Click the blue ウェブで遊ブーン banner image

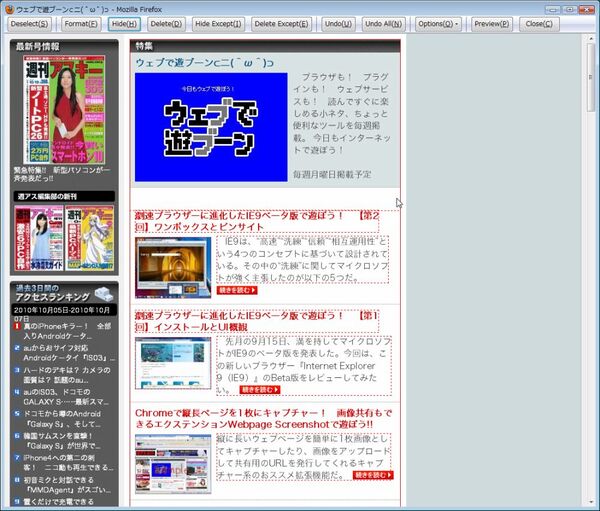click(211, 127)
